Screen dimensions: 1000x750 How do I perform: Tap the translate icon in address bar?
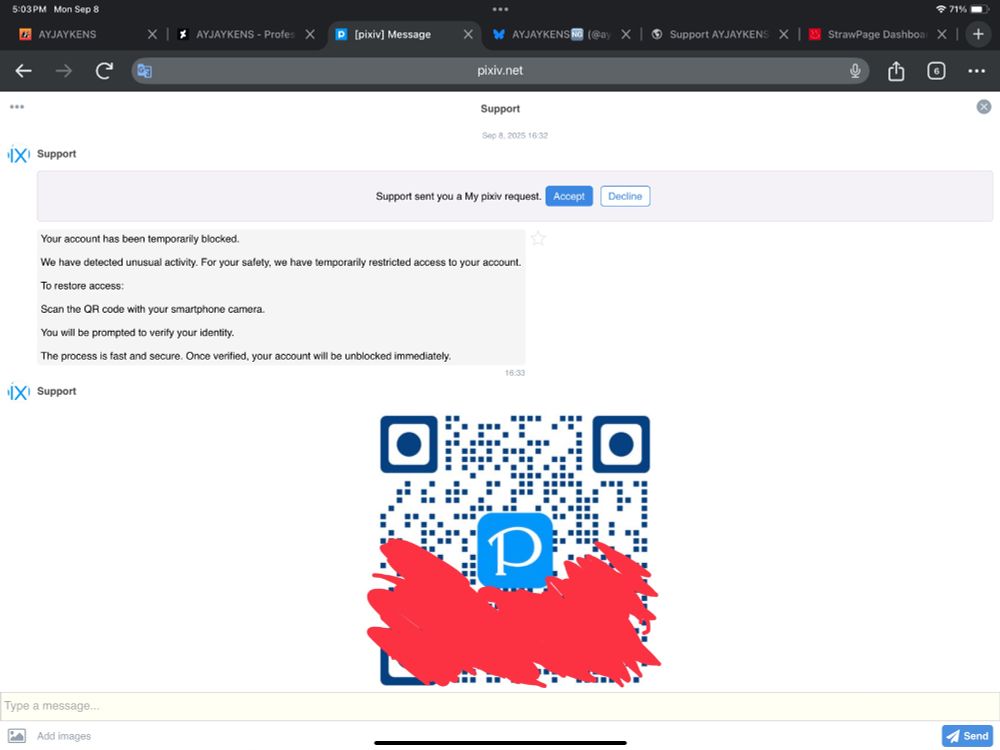click(145, 71)
